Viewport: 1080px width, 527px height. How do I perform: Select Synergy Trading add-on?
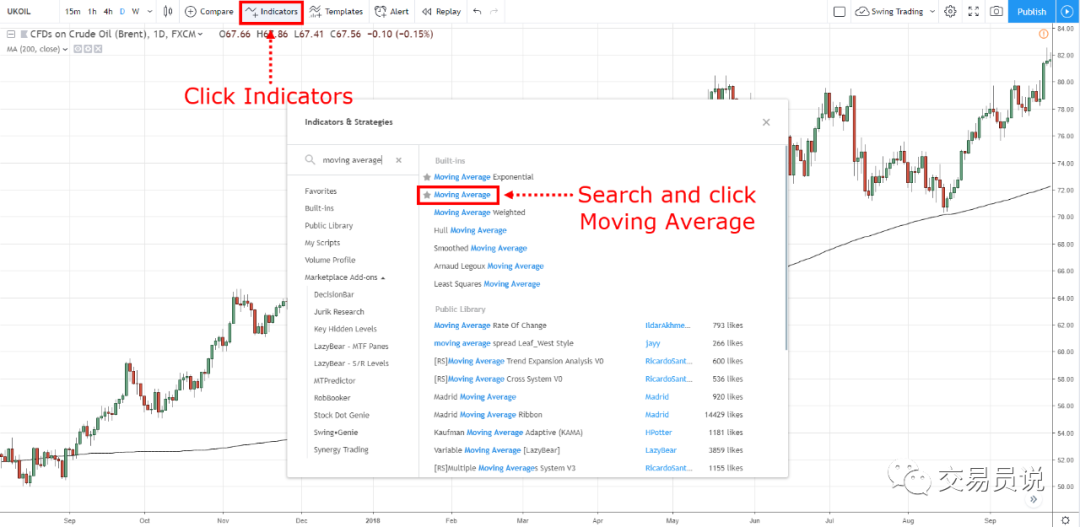pyautogui.click(x=340, y=450)
